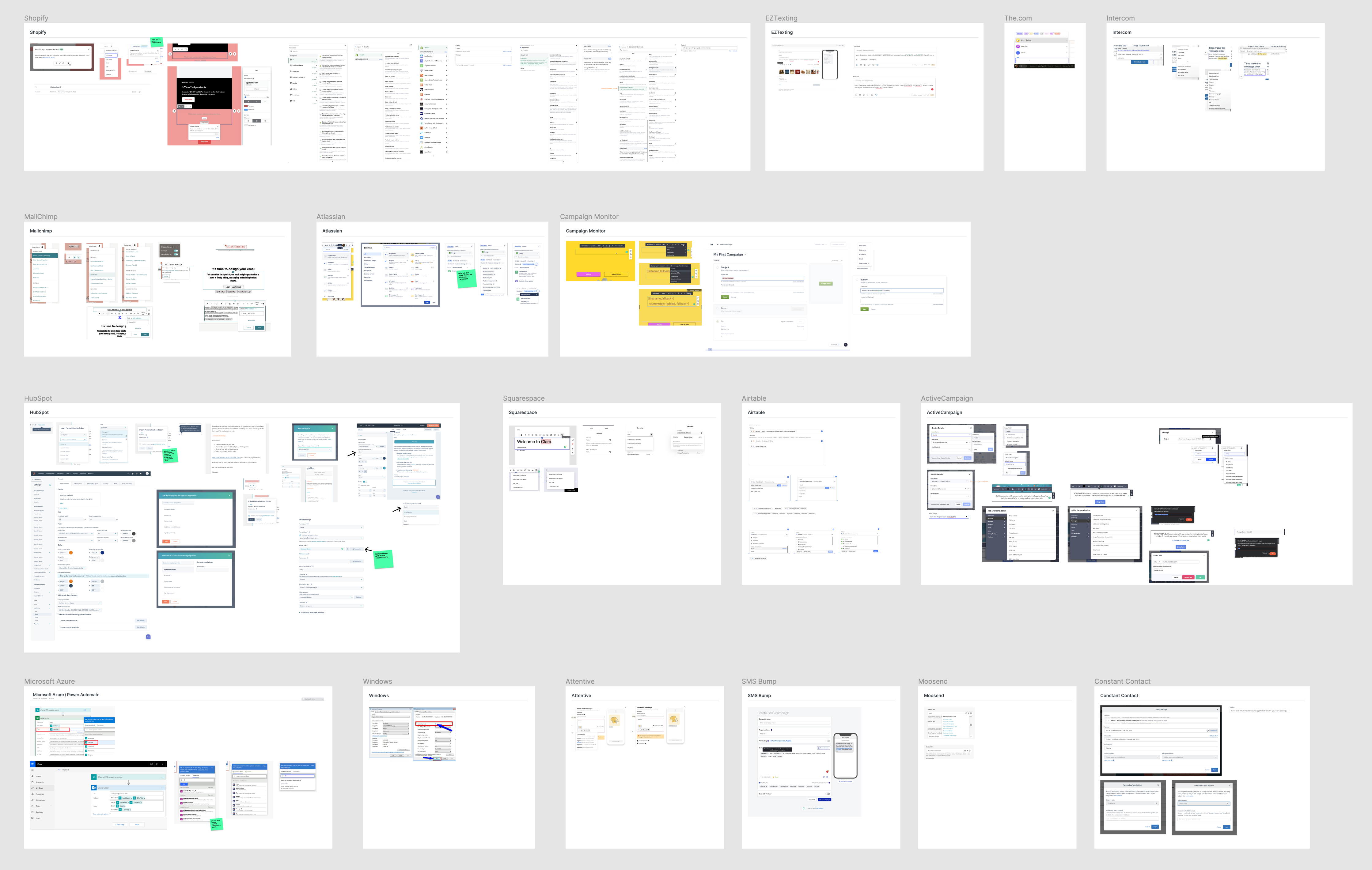Click the bold SMS Bump heading inside its frame

(x=759, y=696)
